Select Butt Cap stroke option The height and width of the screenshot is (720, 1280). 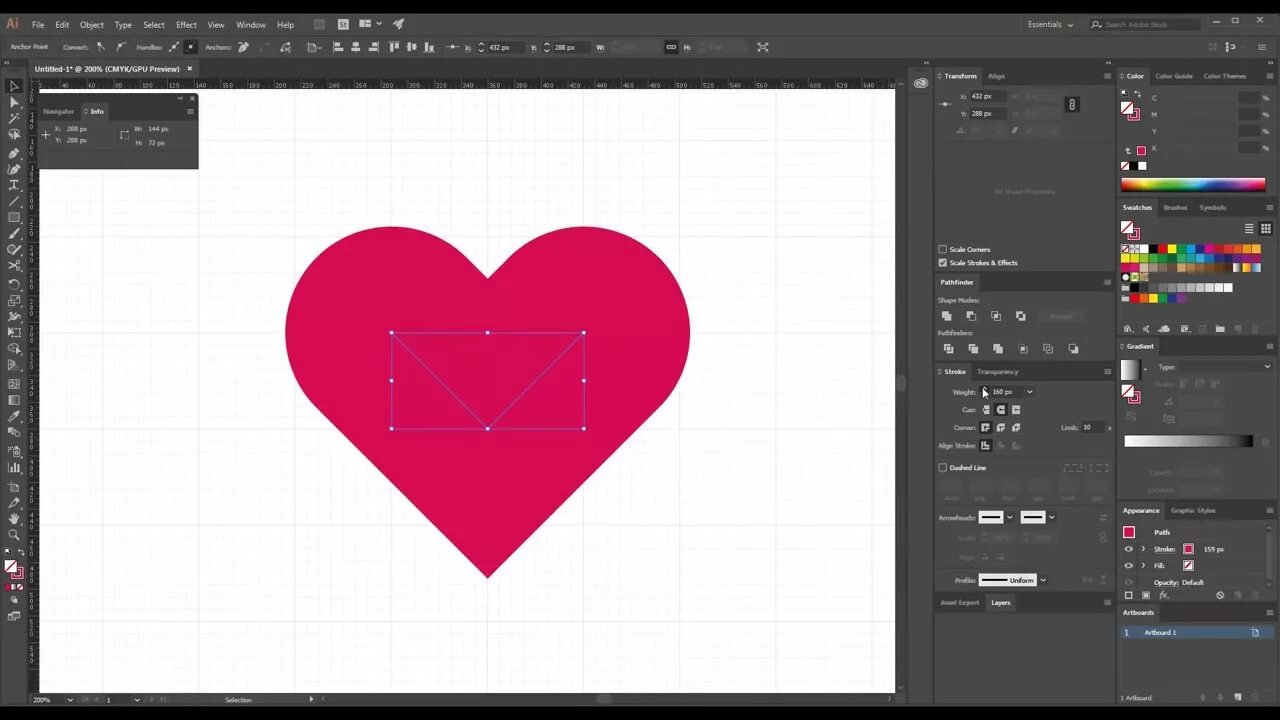[986, 410]
